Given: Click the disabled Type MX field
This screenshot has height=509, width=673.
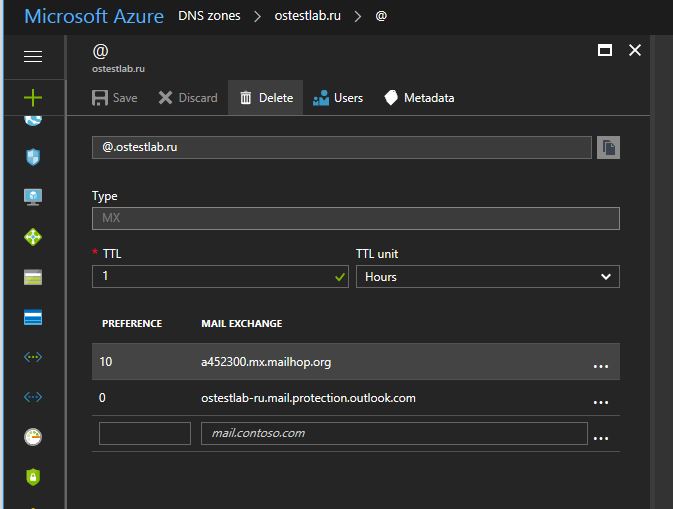Looking at the screenshot, I should (x=356, y=218).
